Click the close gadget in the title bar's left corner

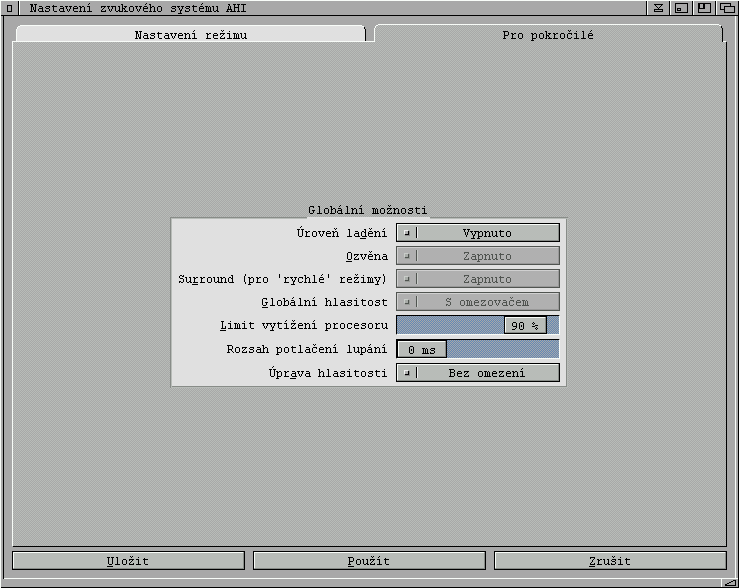[x=9, y=8]
